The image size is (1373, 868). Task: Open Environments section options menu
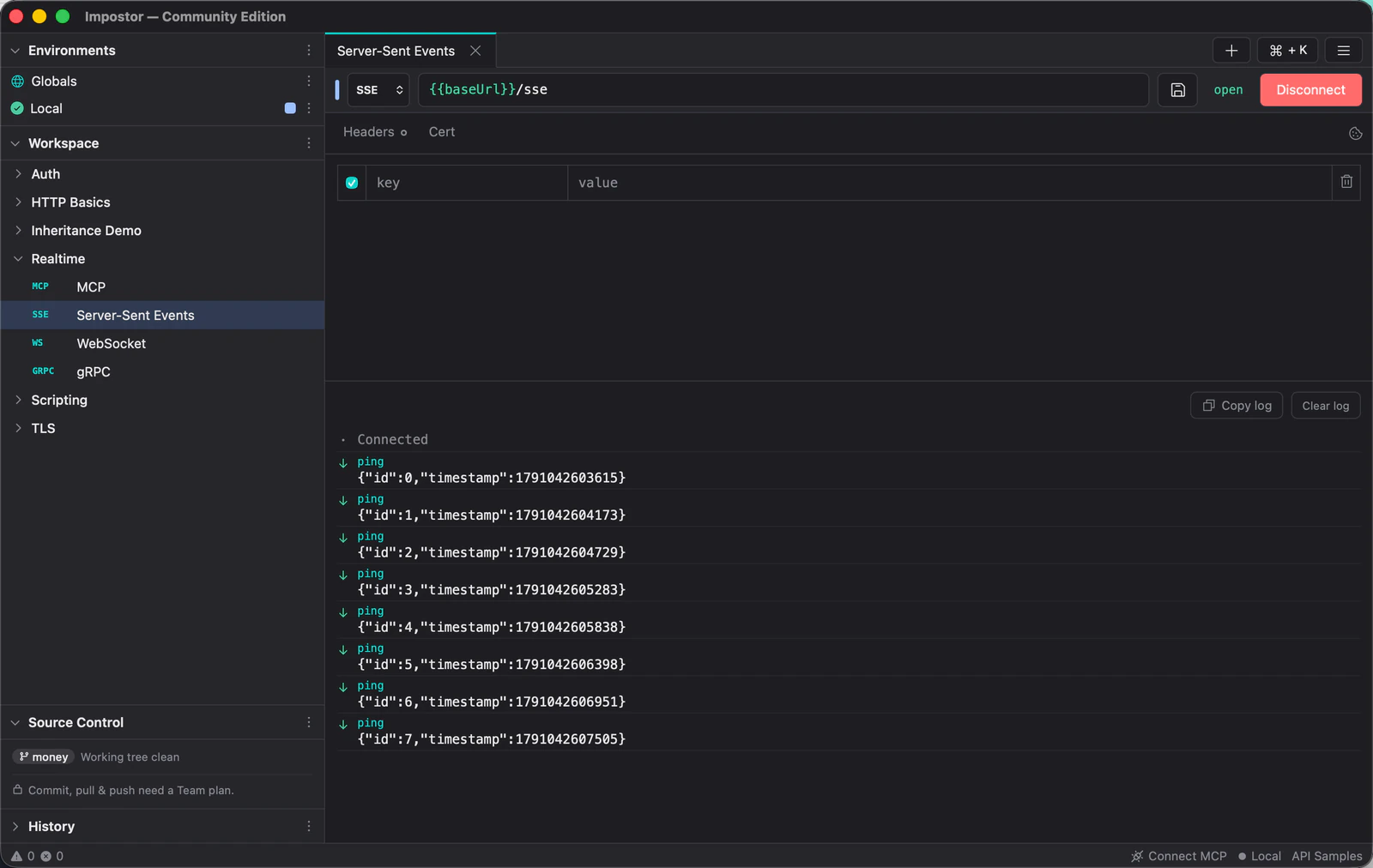click(309, 51)
